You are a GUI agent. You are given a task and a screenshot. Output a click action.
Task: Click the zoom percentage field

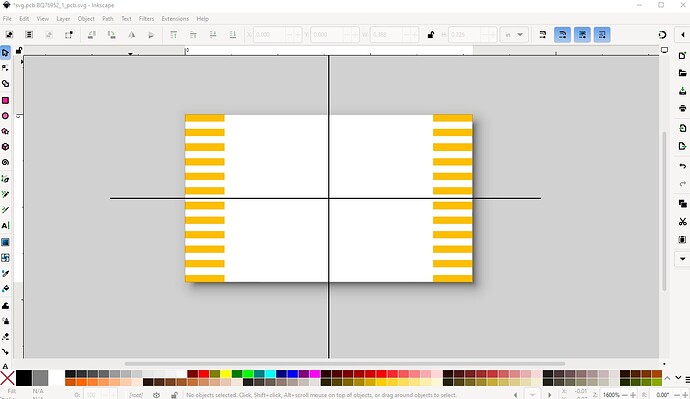[611, 395]
